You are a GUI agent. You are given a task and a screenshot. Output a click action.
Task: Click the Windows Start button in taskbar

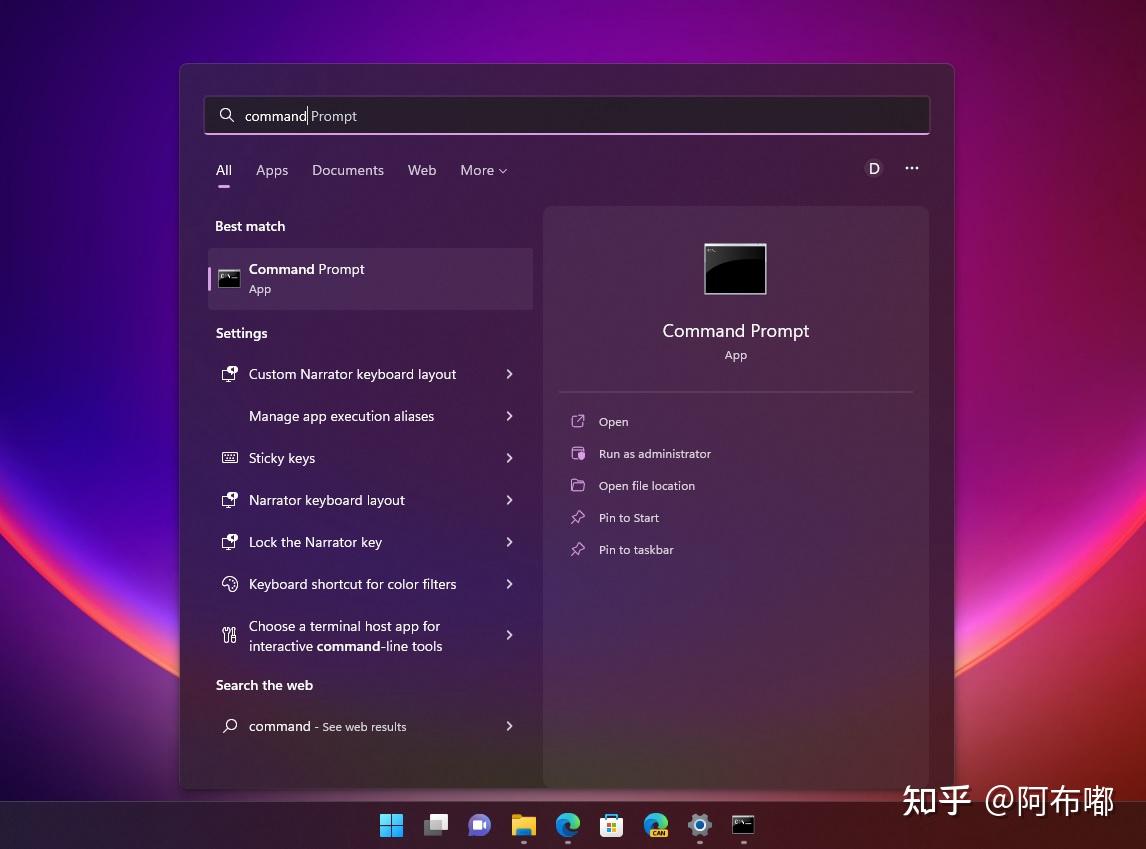click(x=392, y=825)
